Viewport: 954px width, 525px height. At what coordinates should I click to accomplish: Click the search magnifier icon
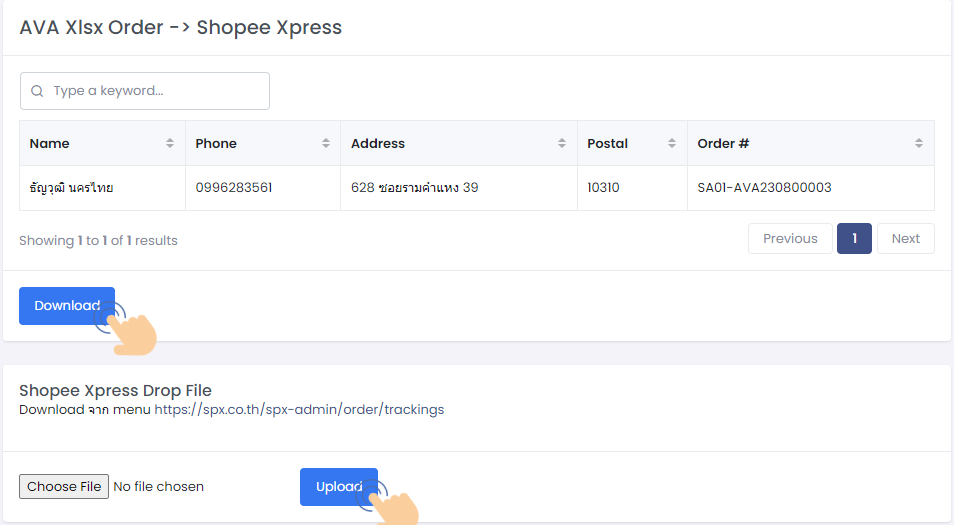click(37, 91)
